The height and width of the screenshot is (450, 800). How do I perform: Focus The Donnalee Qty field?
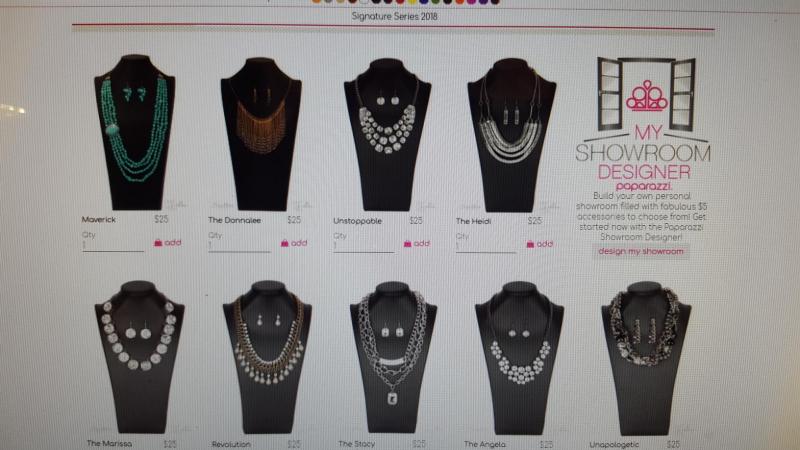(x=239, y=246)
